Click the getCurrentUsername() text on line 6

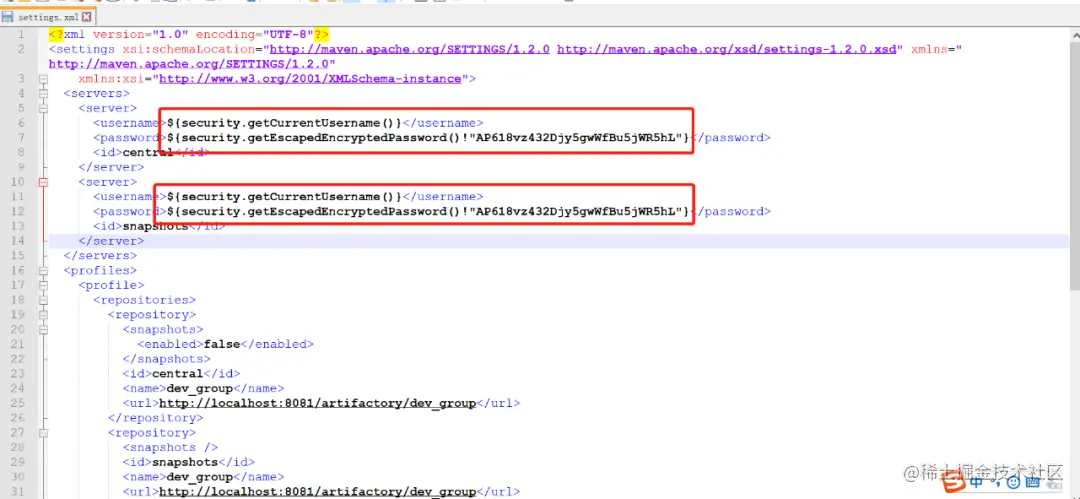[284, 123]
